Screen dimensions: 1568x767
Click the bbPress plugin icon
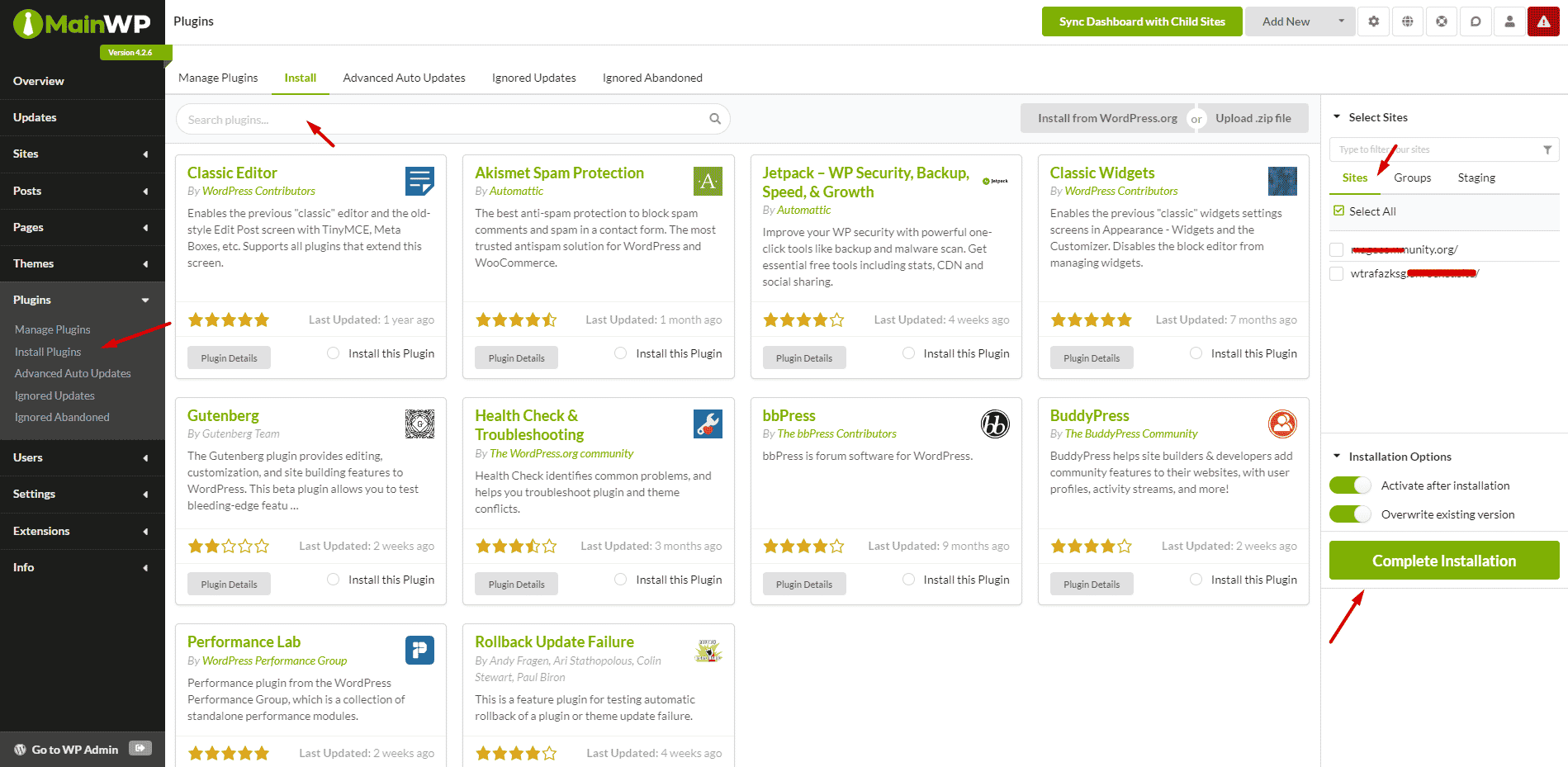(995, 424)
